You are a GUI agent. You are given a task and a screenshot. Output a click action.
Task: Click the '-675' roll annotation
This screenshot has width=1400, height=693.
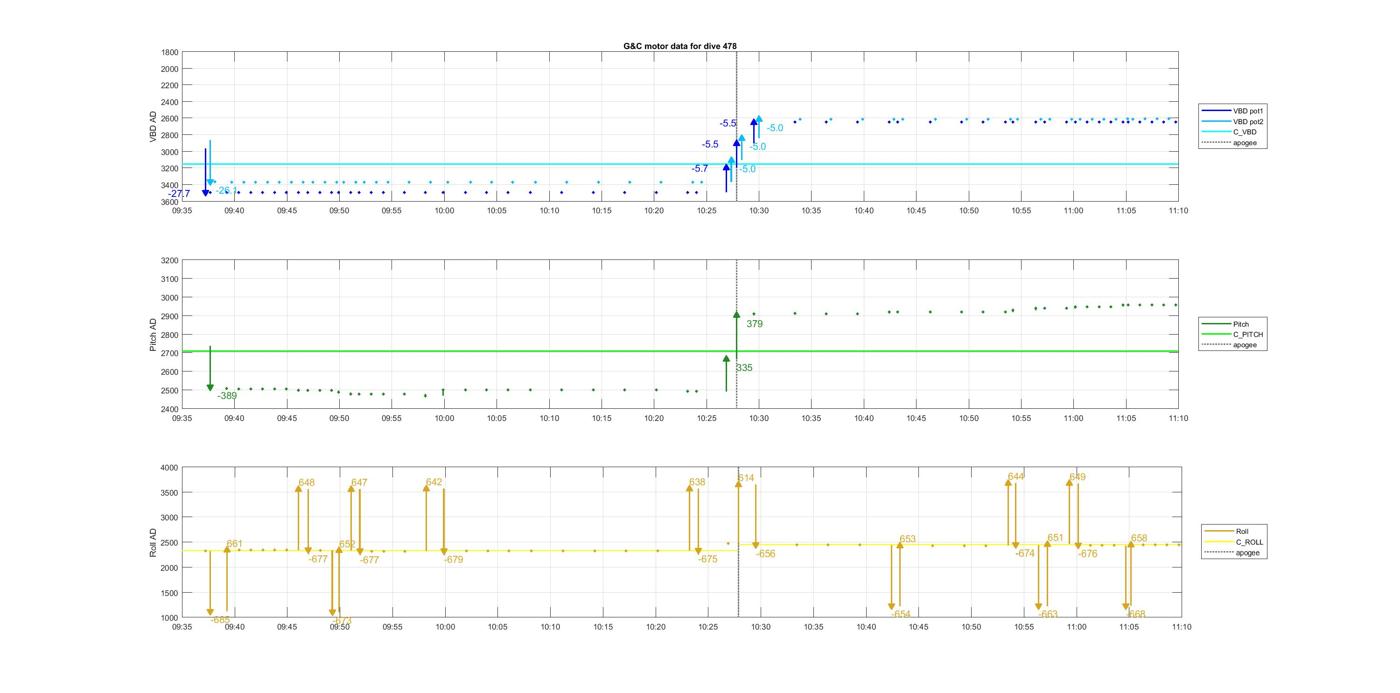tap(707, 560)
